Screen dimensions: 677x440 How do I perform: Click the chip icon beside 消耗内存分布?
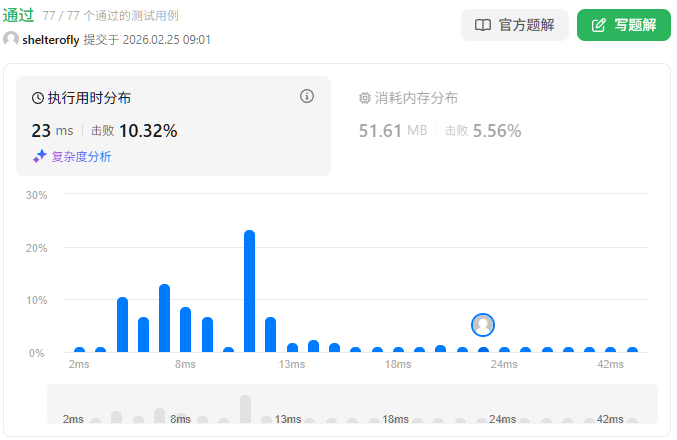364,98
